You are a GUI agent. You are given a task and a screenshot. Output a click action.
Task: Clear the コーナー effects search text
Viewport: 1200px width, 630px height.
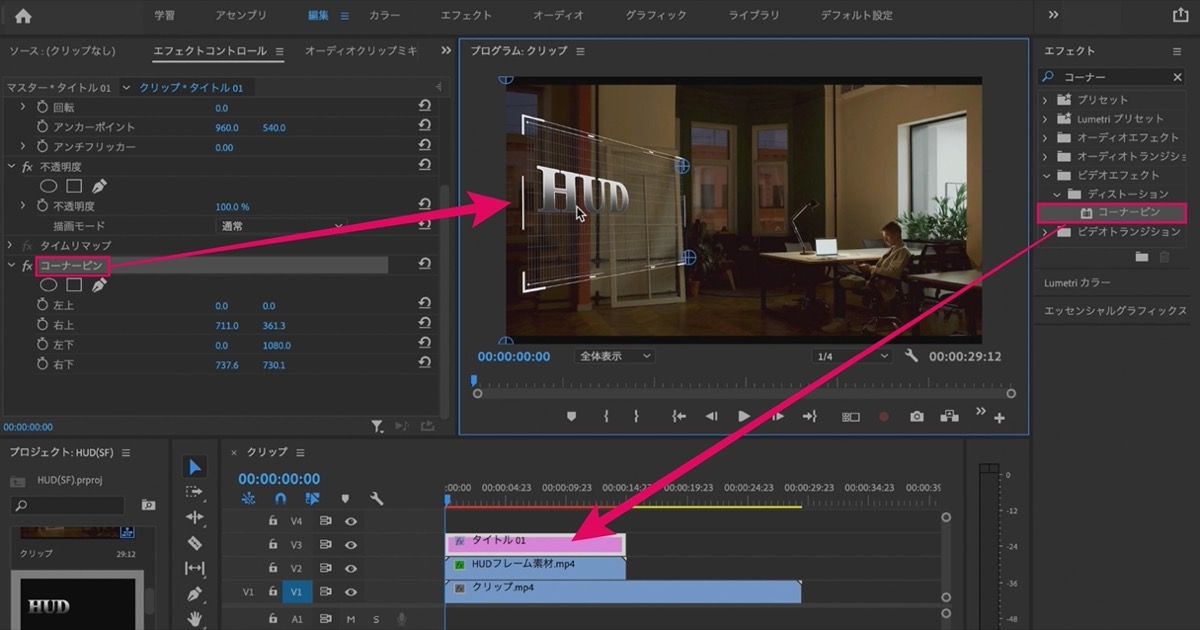coord(1177,77)
